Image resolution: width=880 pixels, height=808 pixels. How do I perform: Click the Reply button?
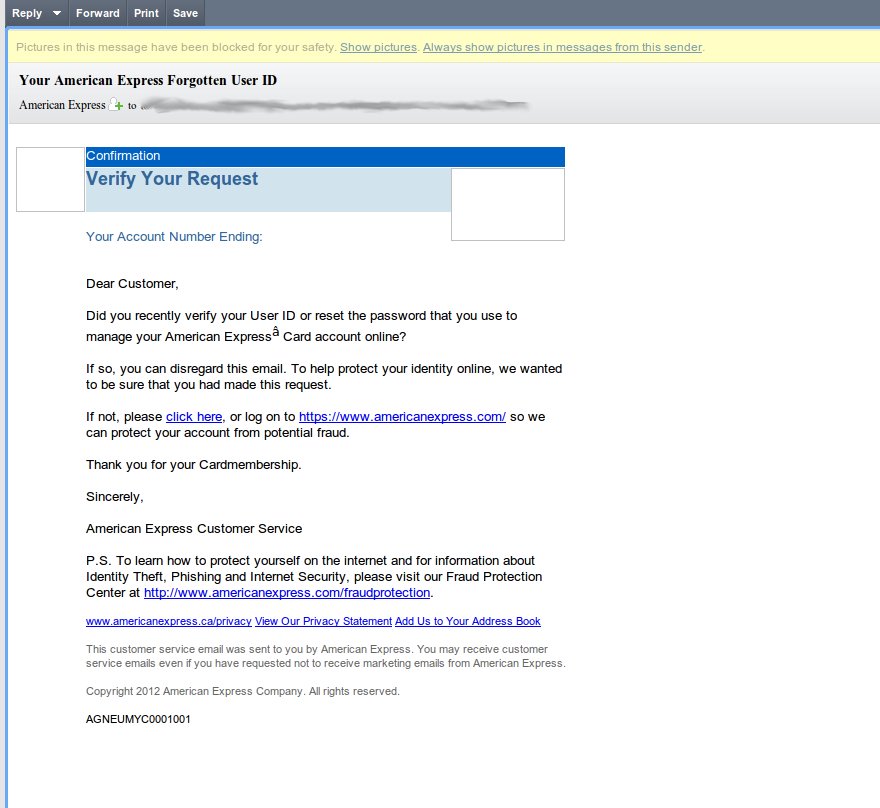tap(26, 13)
